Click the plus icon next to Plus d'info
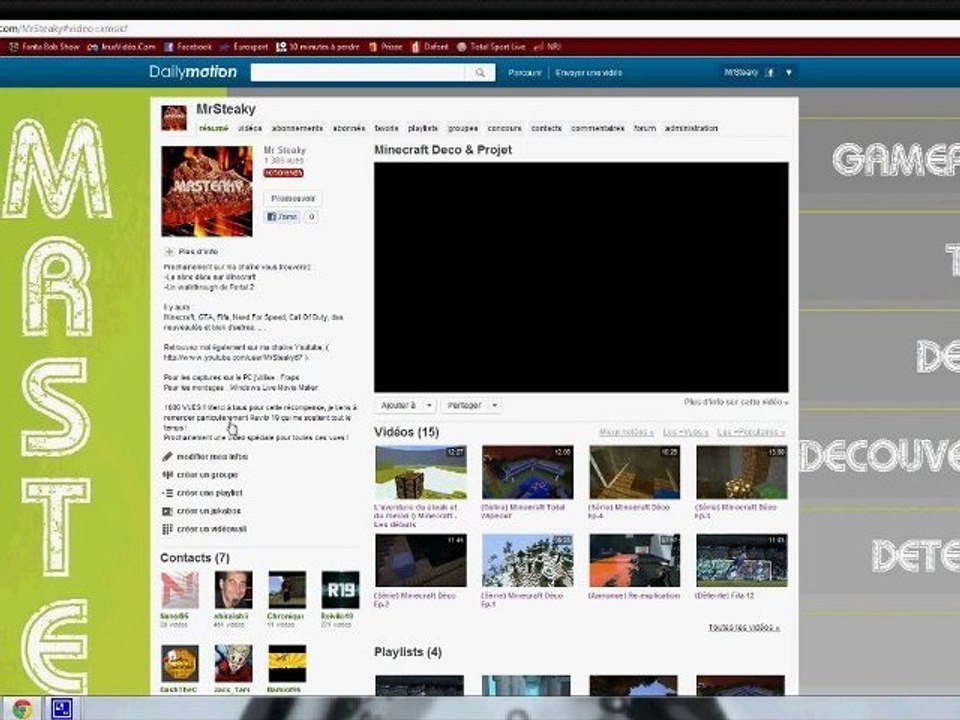 (x=169, y=252)
